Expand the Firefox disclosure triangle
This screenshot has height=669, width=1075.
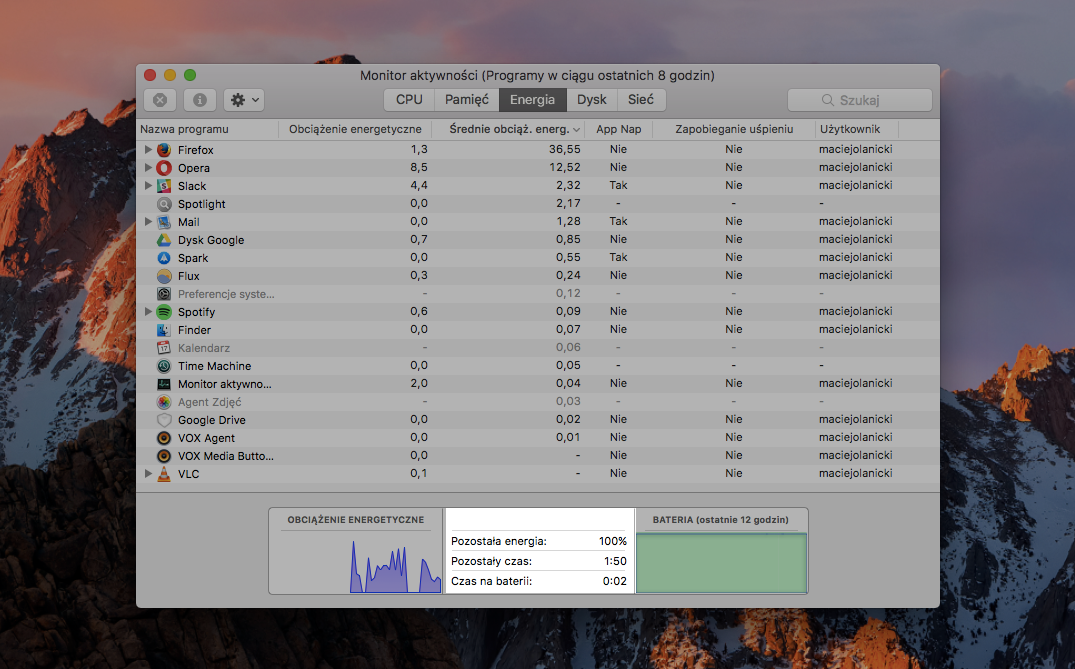click(x=149, y=150)
